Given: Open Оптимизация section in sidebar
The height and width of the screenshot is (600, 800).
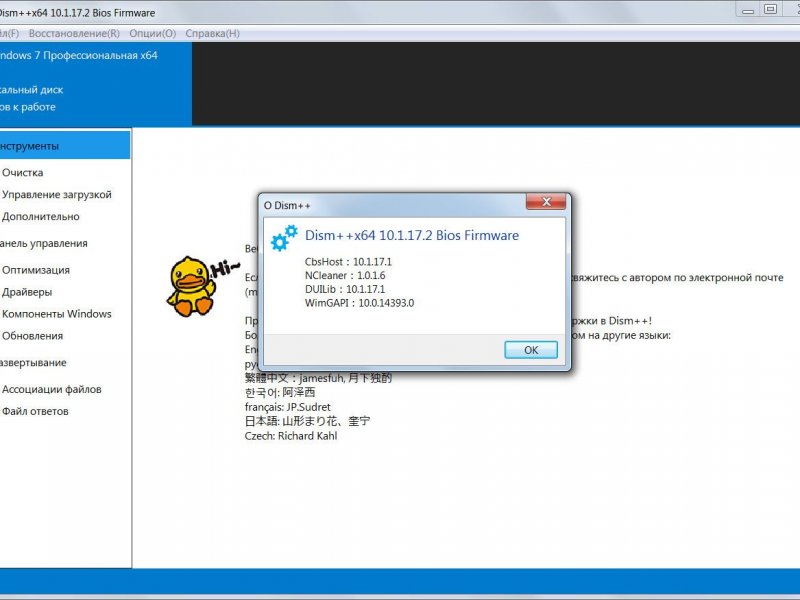Looking at the screenshot, I should [36, 270].
